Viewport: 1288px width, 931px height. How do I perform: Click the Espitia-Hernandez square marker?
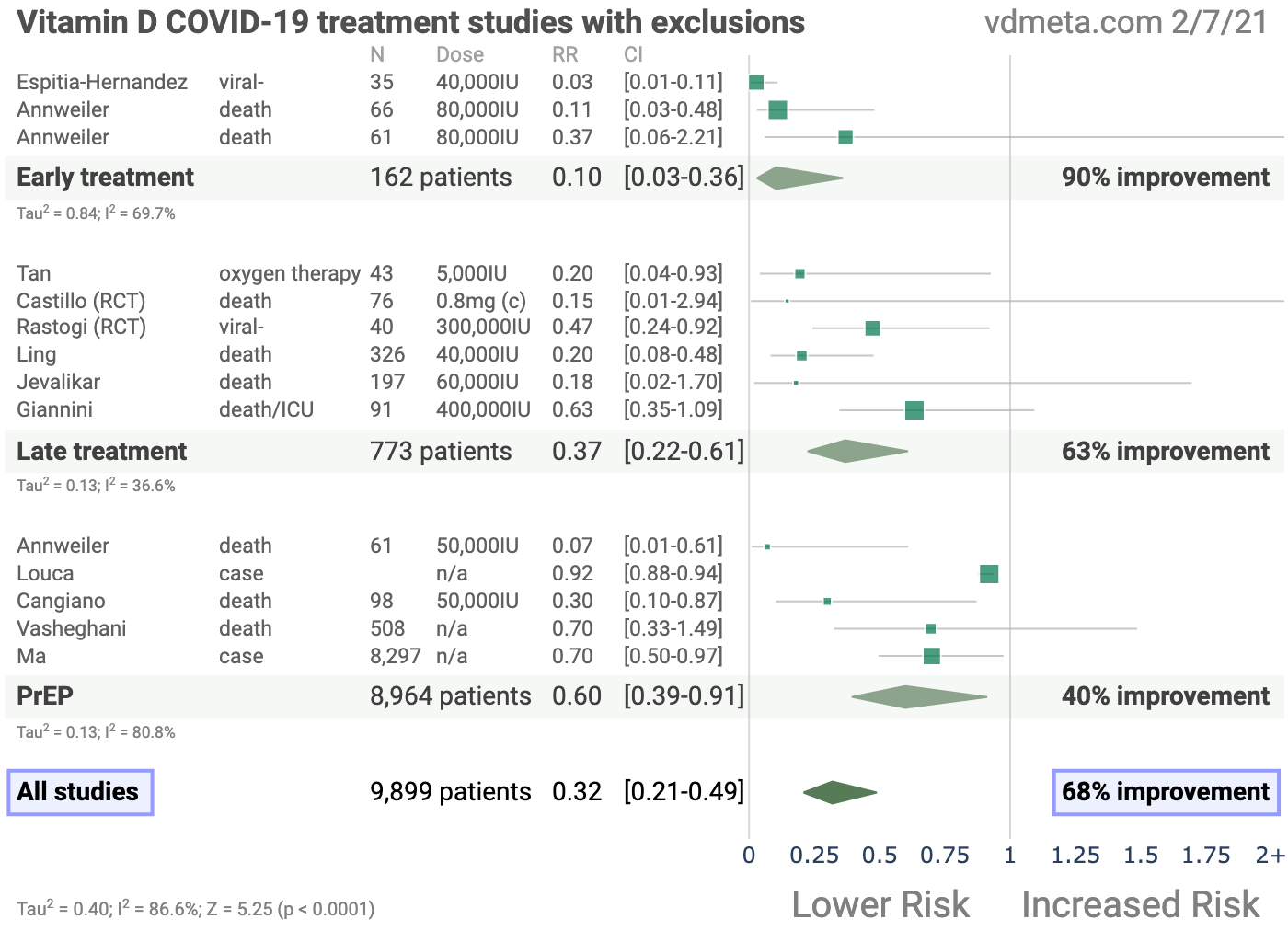[756, 83]
